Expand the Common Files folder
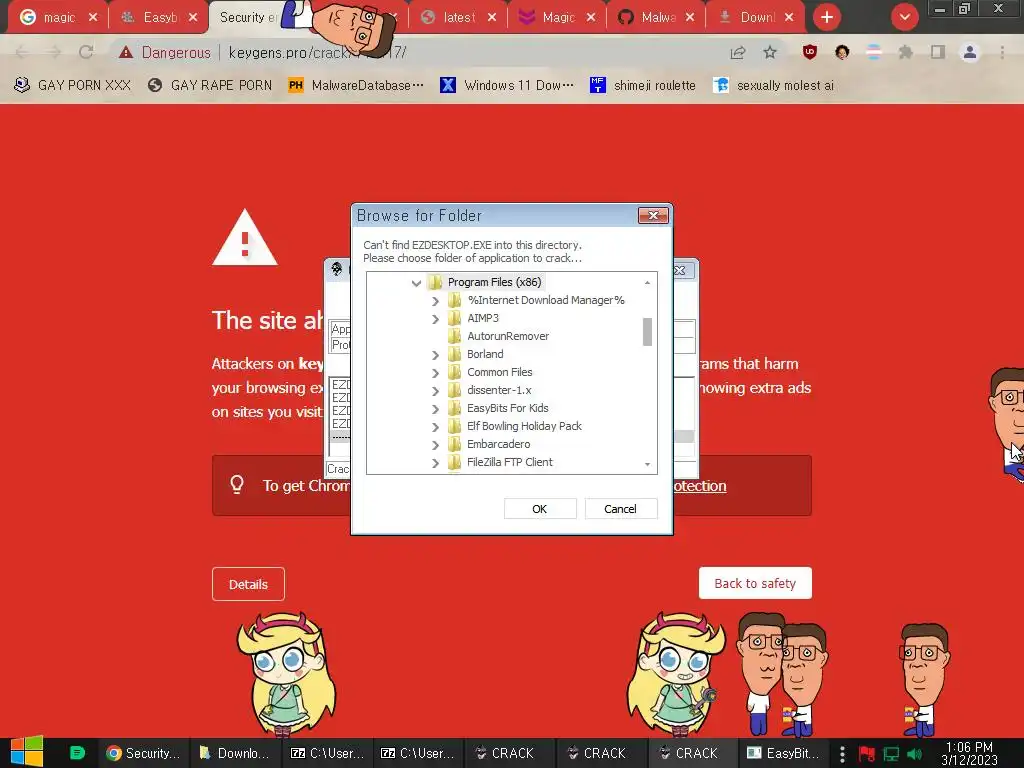The height and width of the screenshot is (768, 1024). coord(436,372)
